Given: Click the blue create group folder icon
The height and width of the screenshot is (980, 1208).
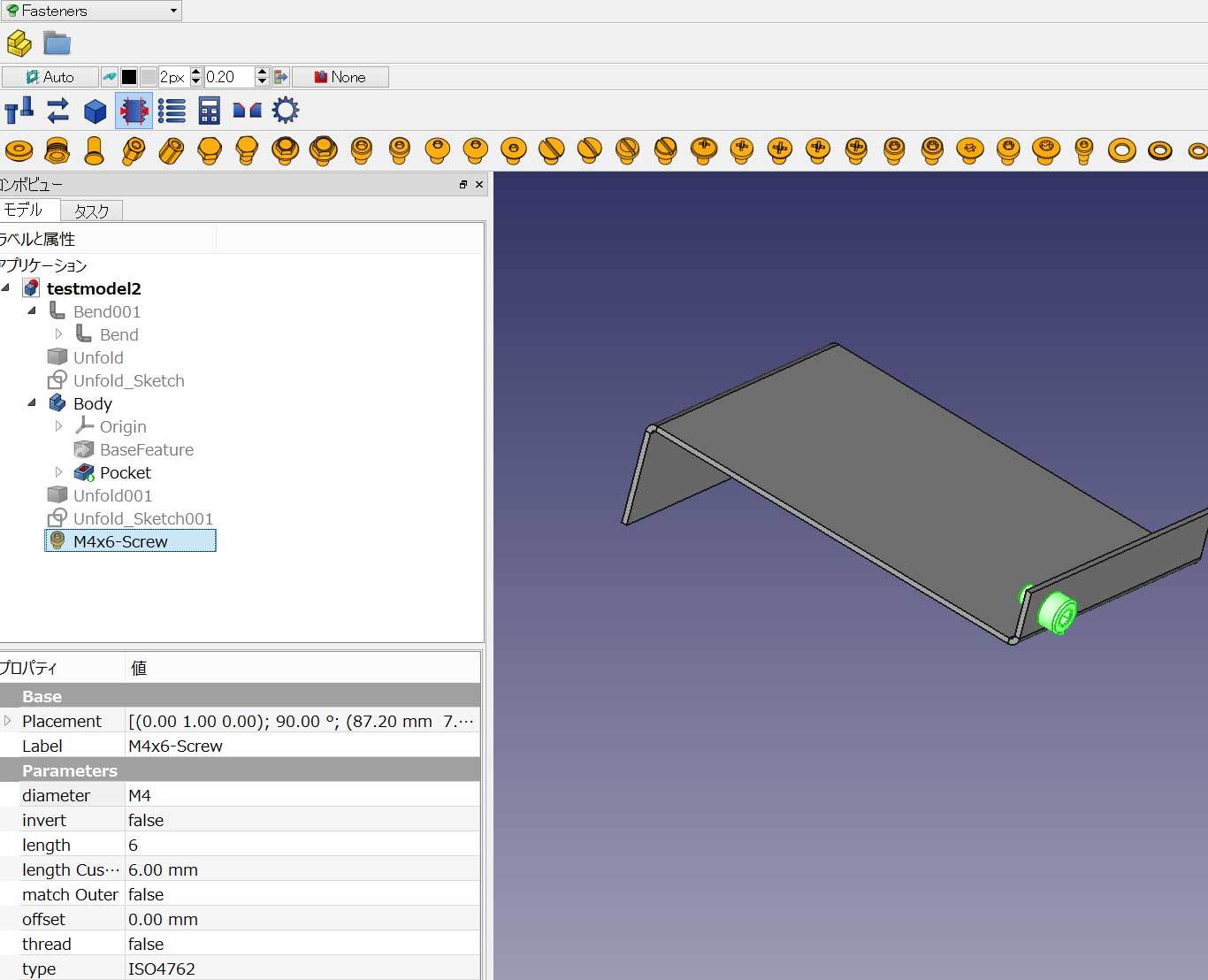Looking at the screenshot, I should [57, 43].
